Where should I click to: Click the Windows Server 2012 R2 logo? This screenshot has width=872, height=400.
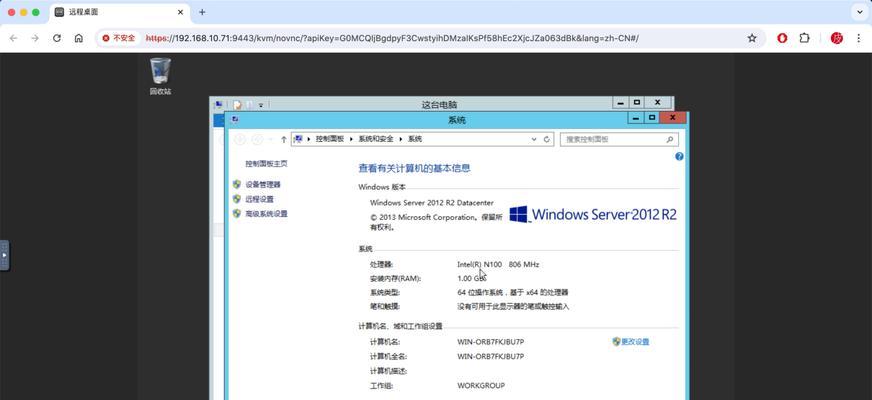(x=593, y=214)
